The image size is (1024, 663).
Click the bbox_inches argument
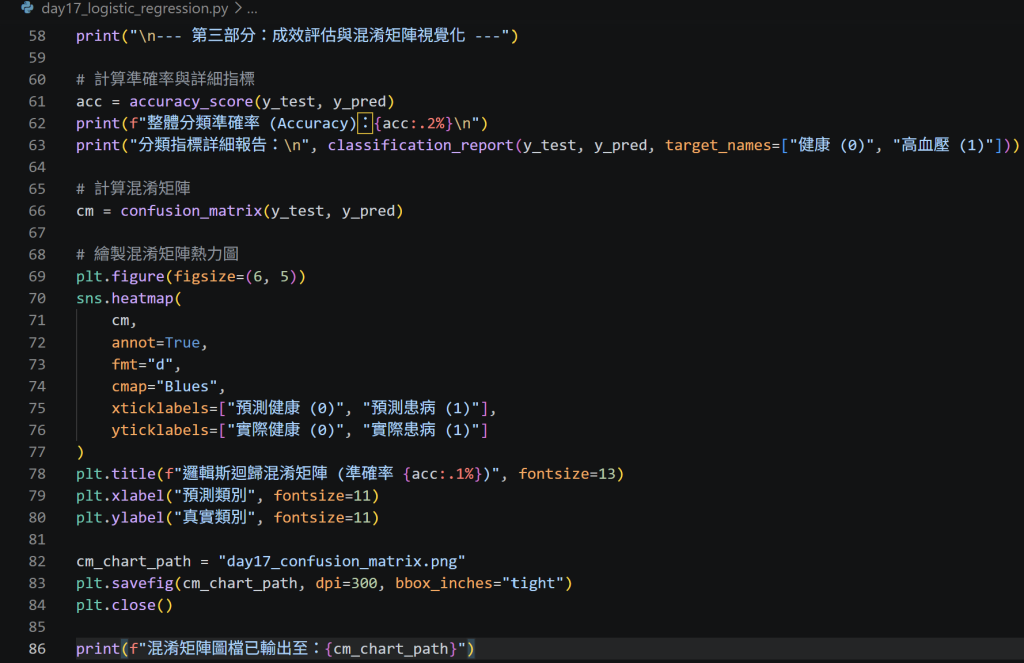click(x=443, y=583)
